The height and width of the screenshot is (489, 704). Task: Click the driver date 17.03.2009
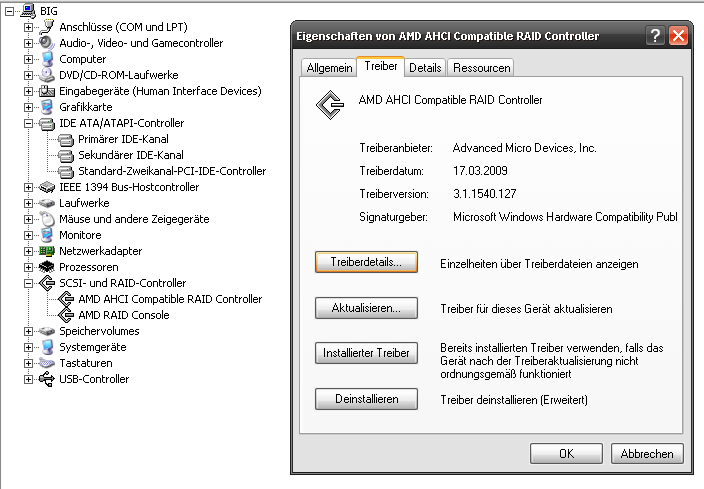[480, 171]
